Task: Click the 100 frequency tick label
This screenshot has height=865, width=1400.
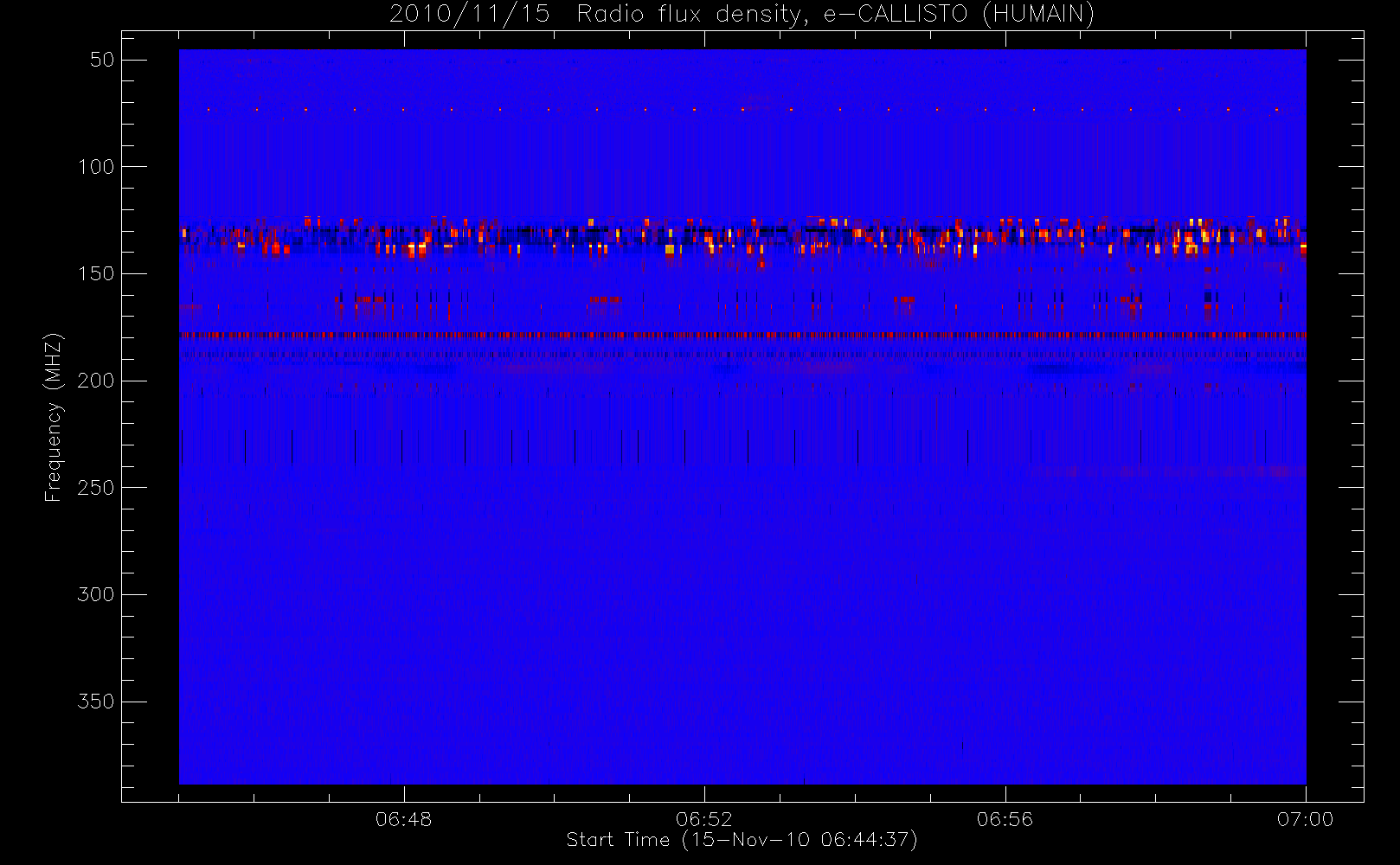Action: (96, 167)
